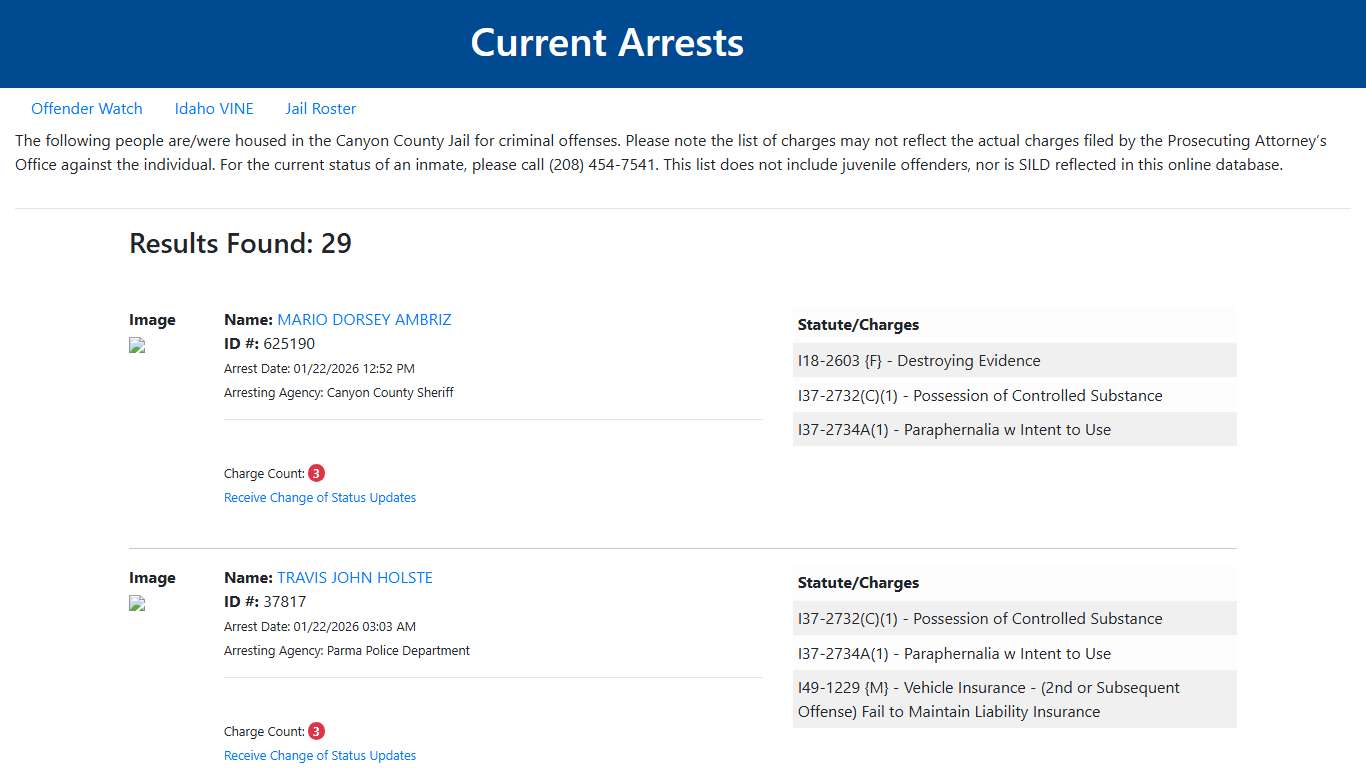This screenshot has width=1366, height=768.
Task: Click Receive Change of Status Updates for Mario Ambriz
Action: 320,497
